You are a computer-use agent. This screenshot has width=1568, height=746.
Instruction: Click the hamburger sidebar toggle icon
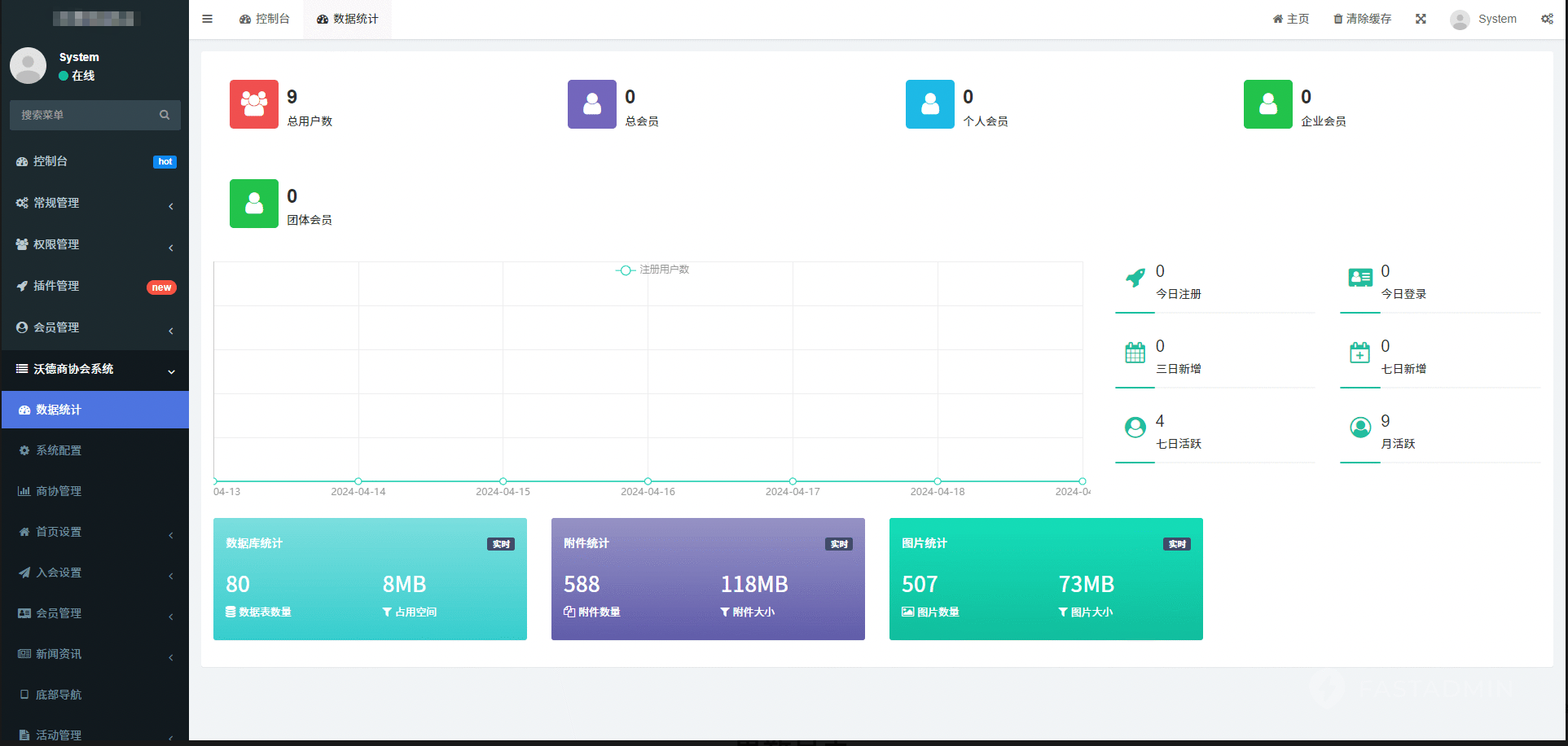pyautogui.click(x=208, y=19)
